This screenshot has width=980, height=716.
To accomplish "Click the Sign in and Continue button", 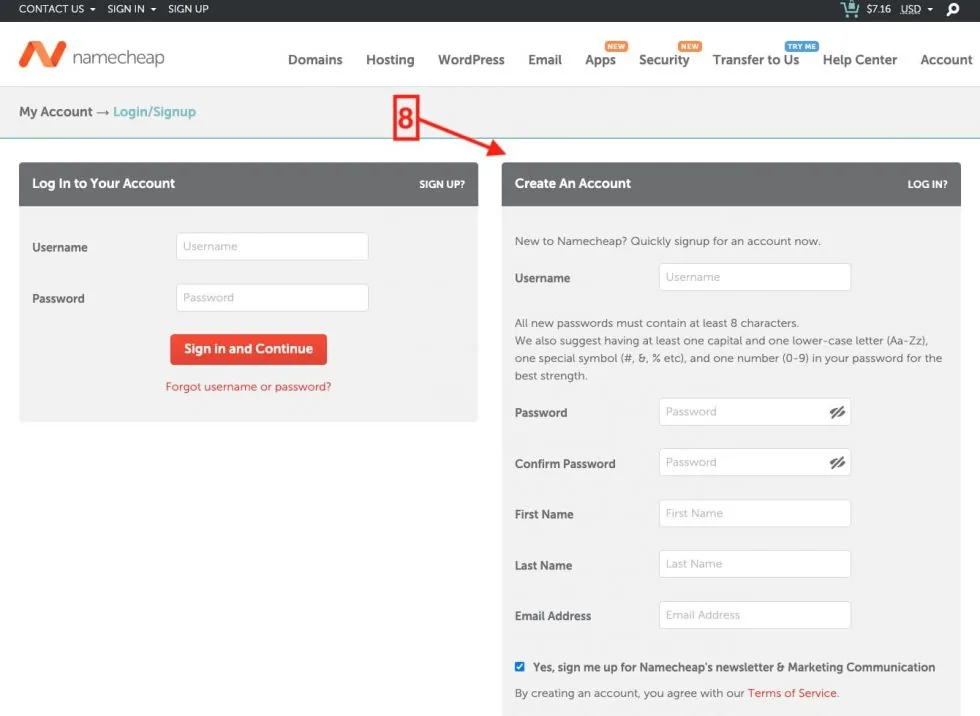I will tap(248, 349).
